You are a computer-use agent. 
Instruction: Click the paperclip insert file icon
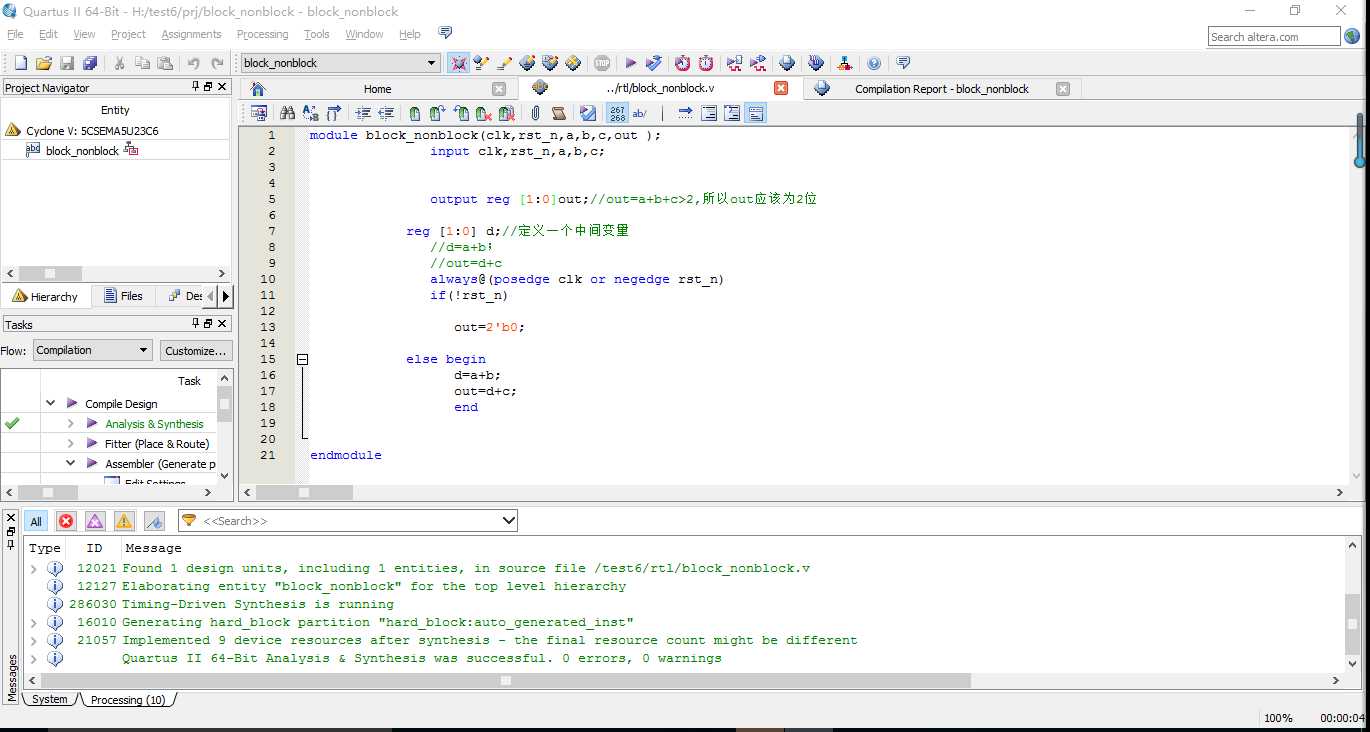(535, 113)
